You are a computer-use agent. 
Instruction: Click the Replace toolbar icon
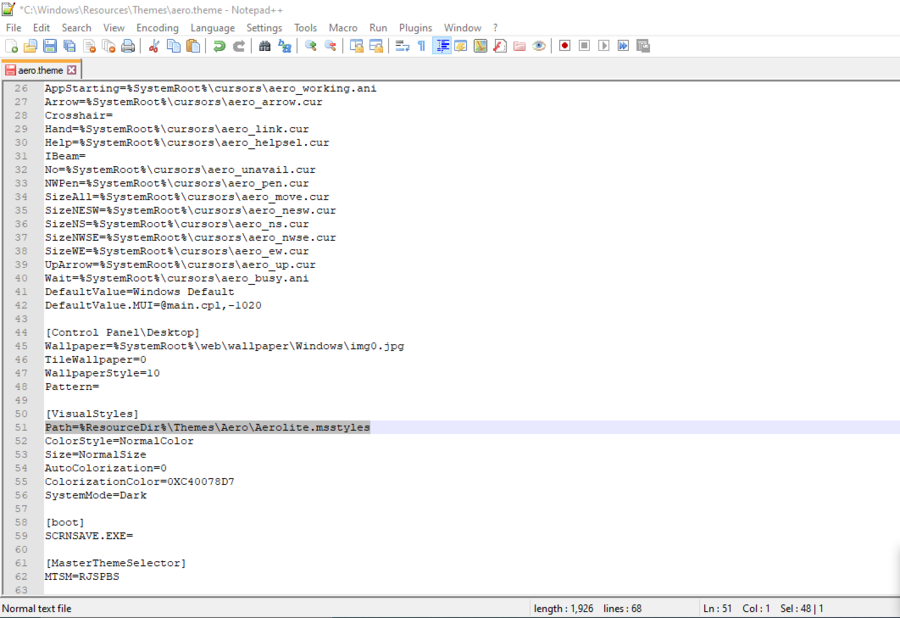pos(285,46)
